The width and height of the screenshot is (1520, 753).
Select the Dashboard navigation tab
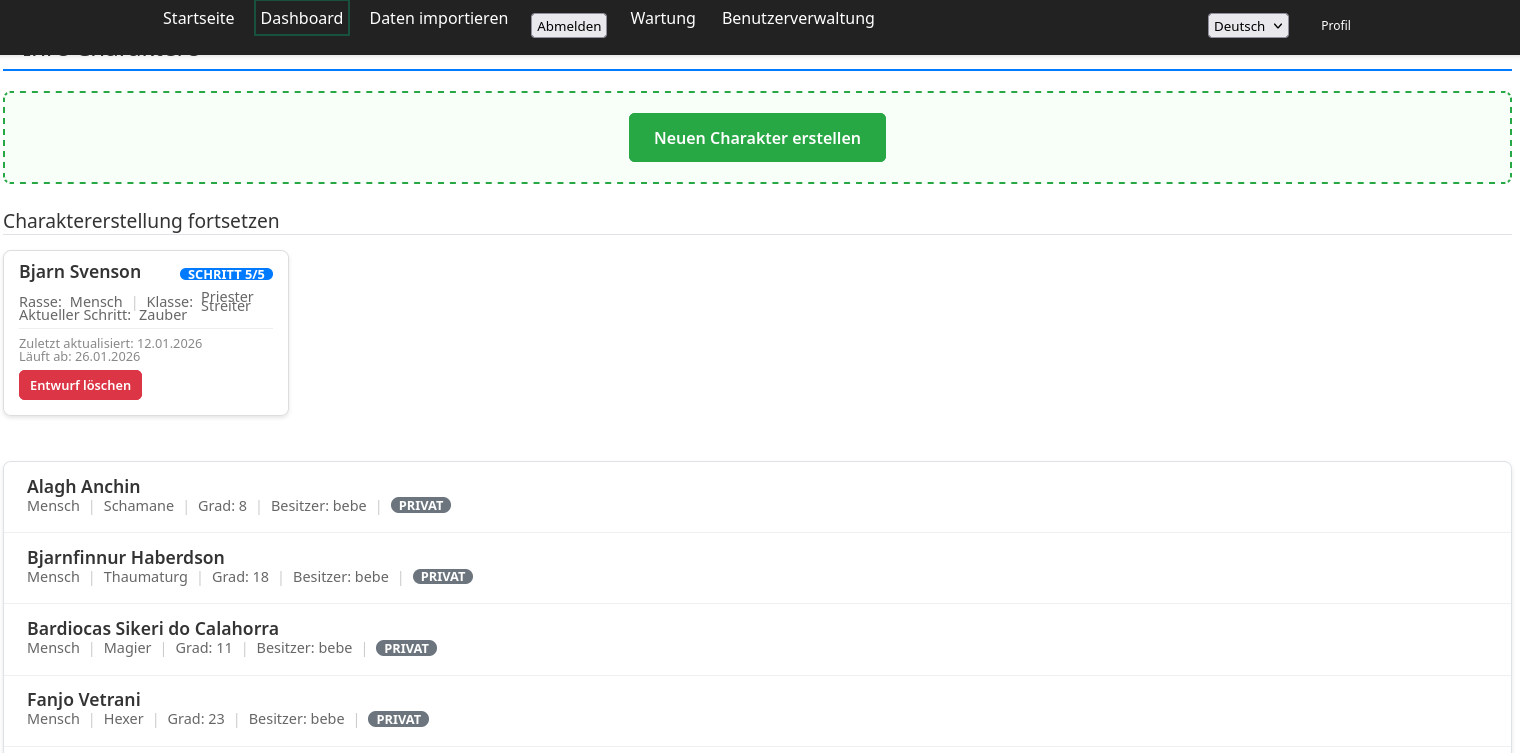click(x=301, y=19)
